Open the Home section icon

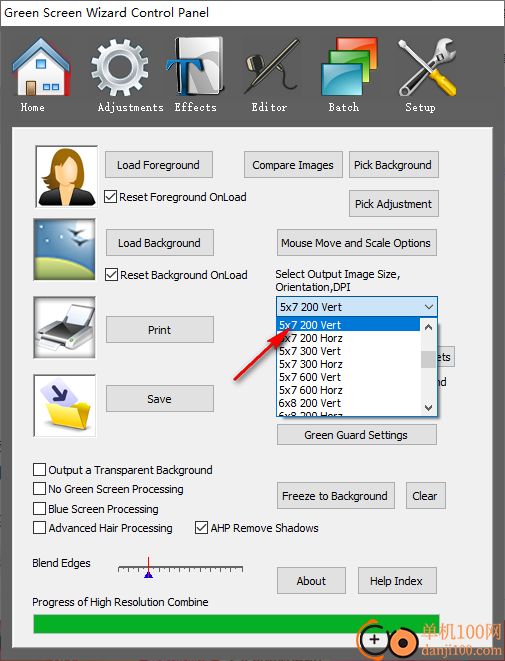[x=40, y=67]
